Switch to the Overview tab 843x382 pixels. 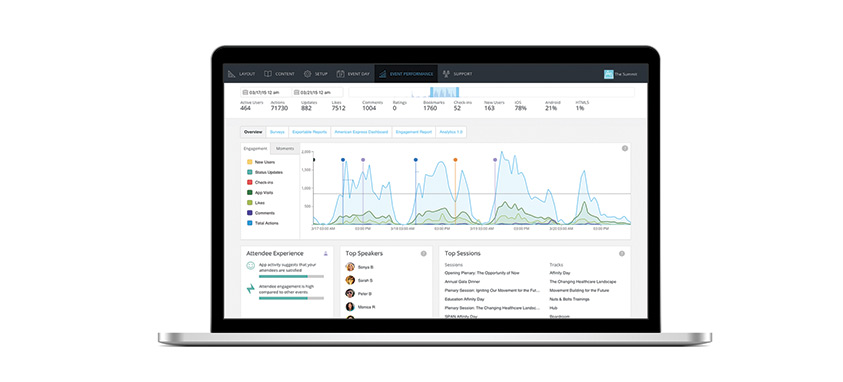coord(253,132)
